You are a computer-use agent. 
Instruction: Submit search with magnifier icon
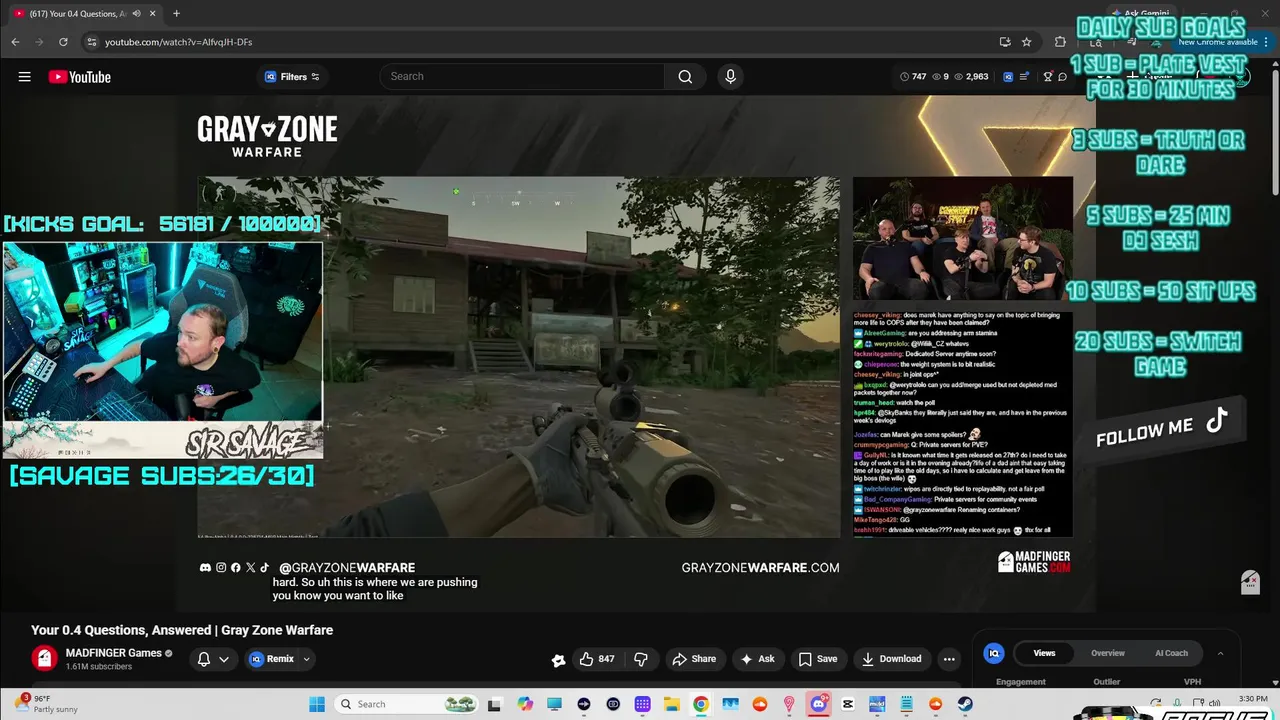coord(685,77)
